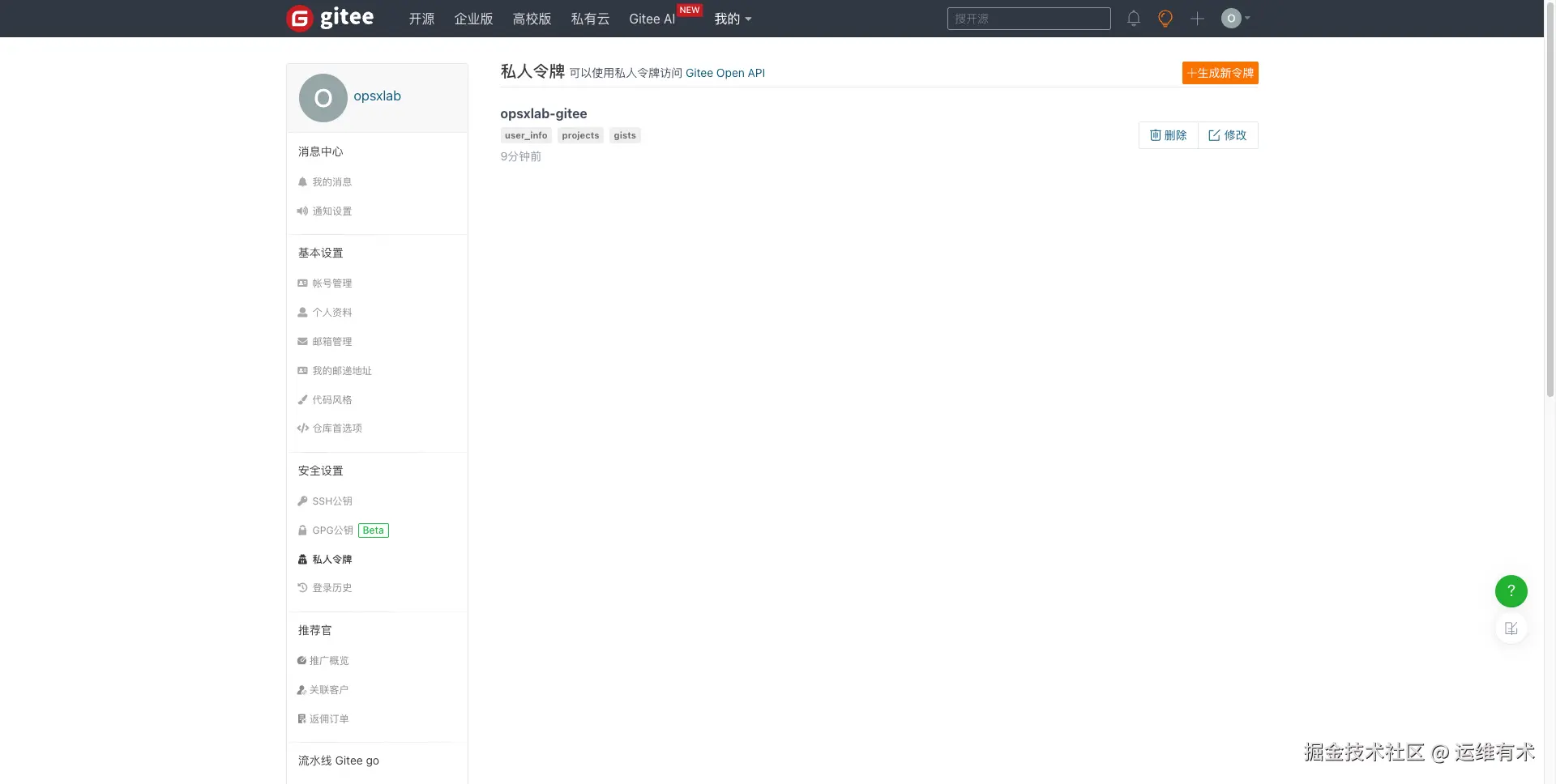Click the chart icon beside 推广概览
The image size is (1556, 784).
(x=301, y=661)
